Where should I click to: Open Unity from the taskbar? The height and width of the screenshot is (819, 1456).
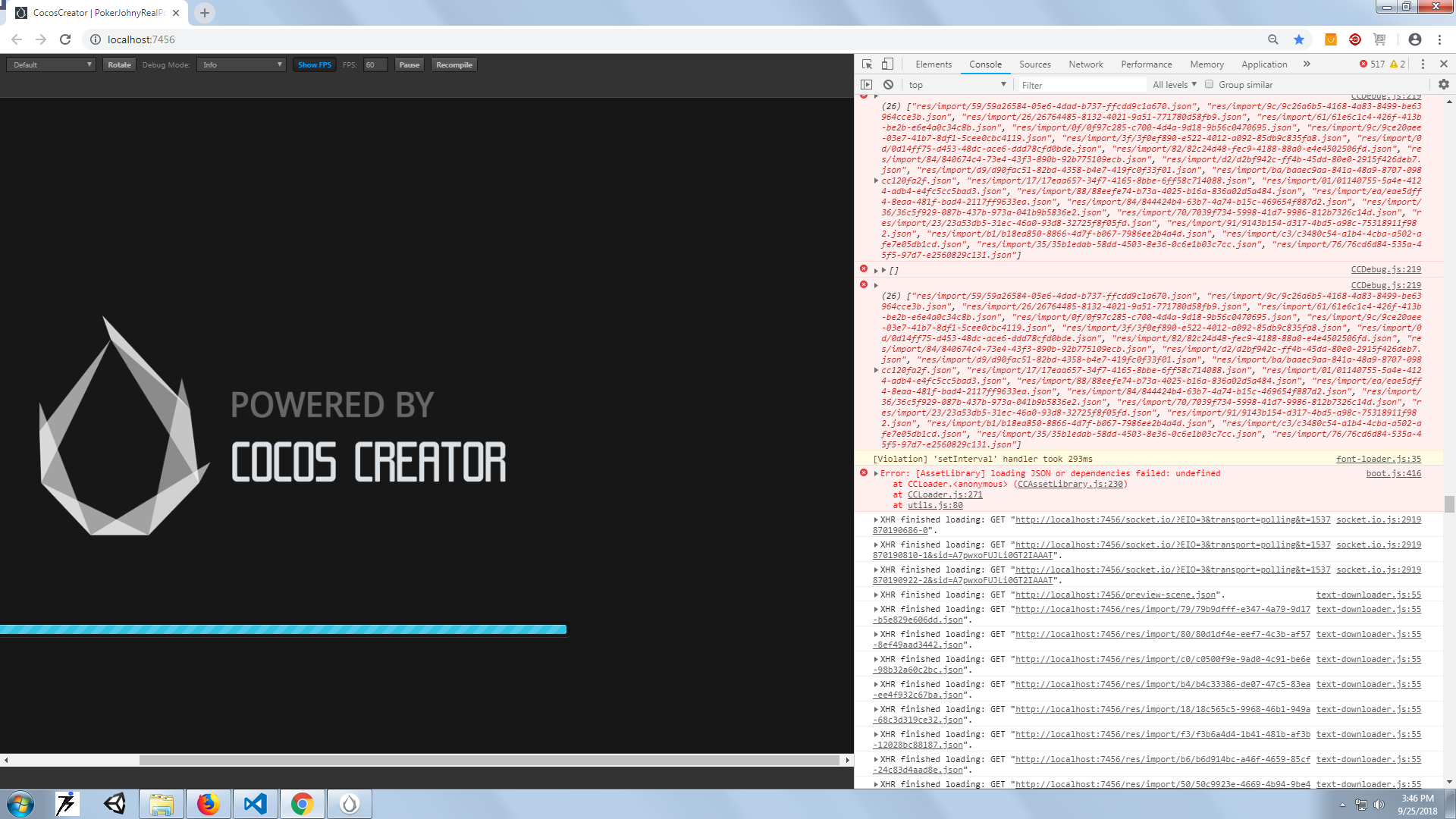pos(115,804)
